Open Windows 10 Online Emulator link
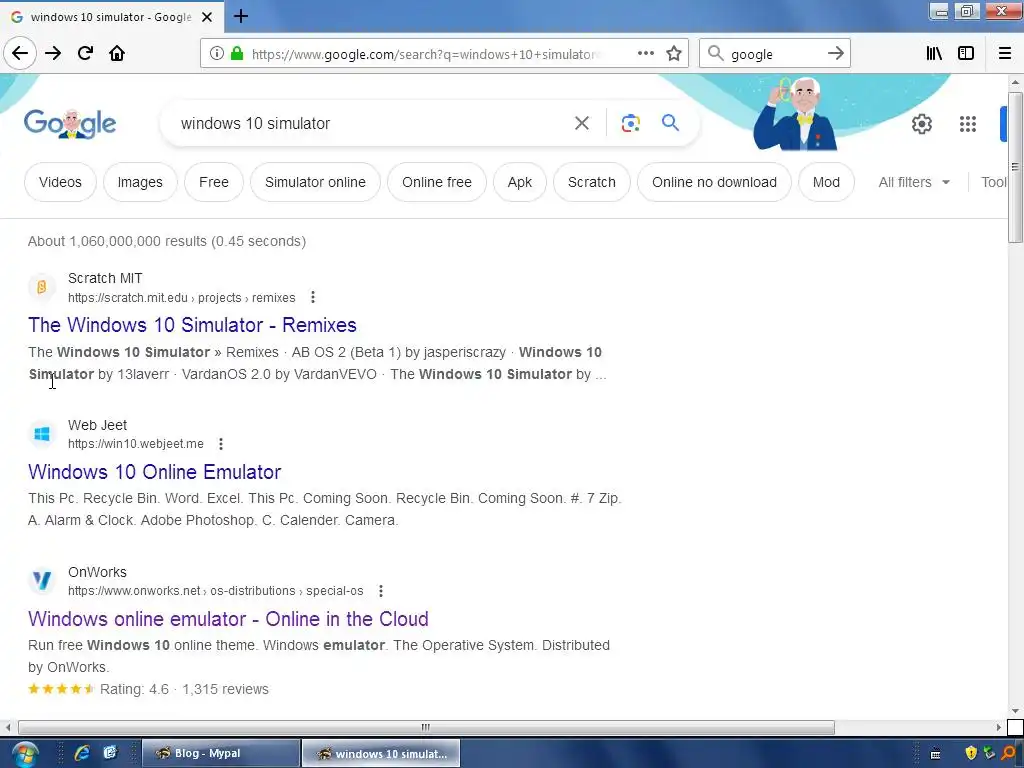 click(155, 472)
